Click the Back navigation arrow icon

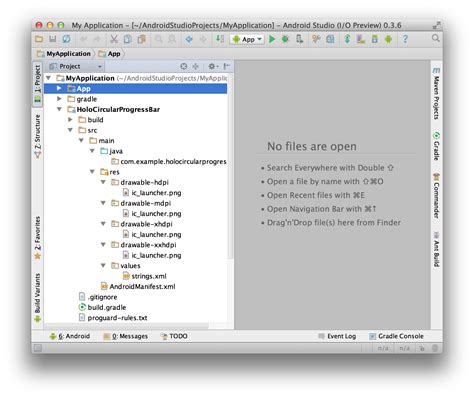pyautogui.click(x=189, y=39)
